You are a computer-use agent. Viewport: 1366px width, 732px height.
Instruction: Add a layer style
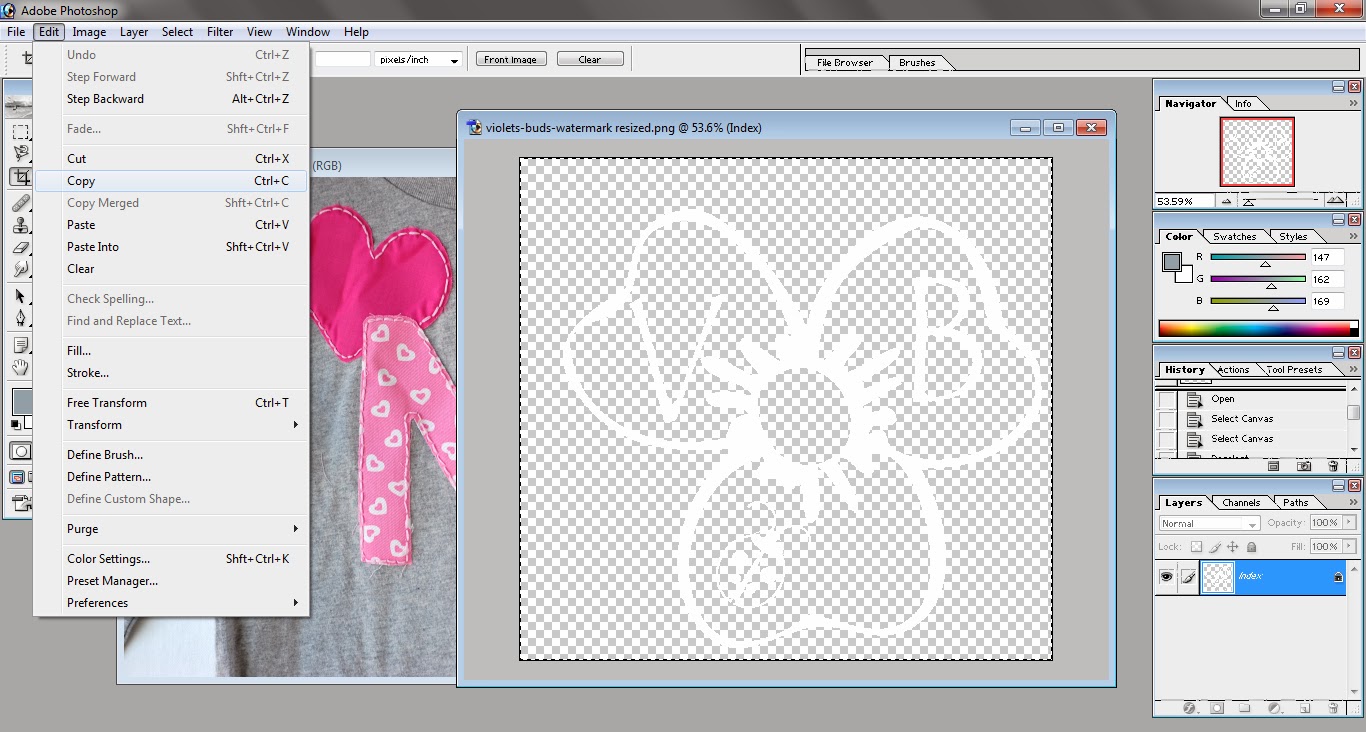[x=1190, y=708]
